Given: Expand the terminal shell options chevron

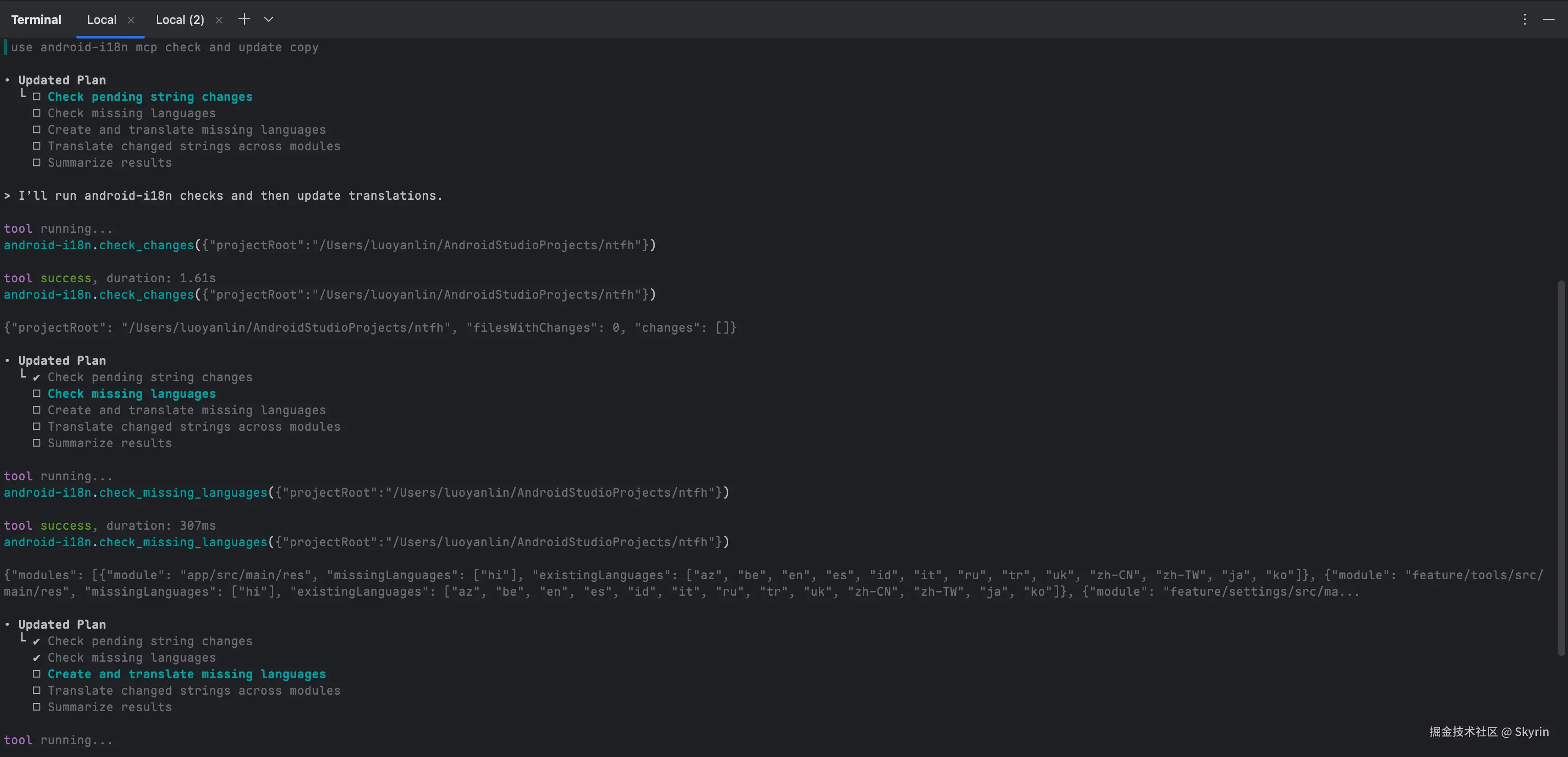Looking at the screenshot, I should click(x=268, y=19).
